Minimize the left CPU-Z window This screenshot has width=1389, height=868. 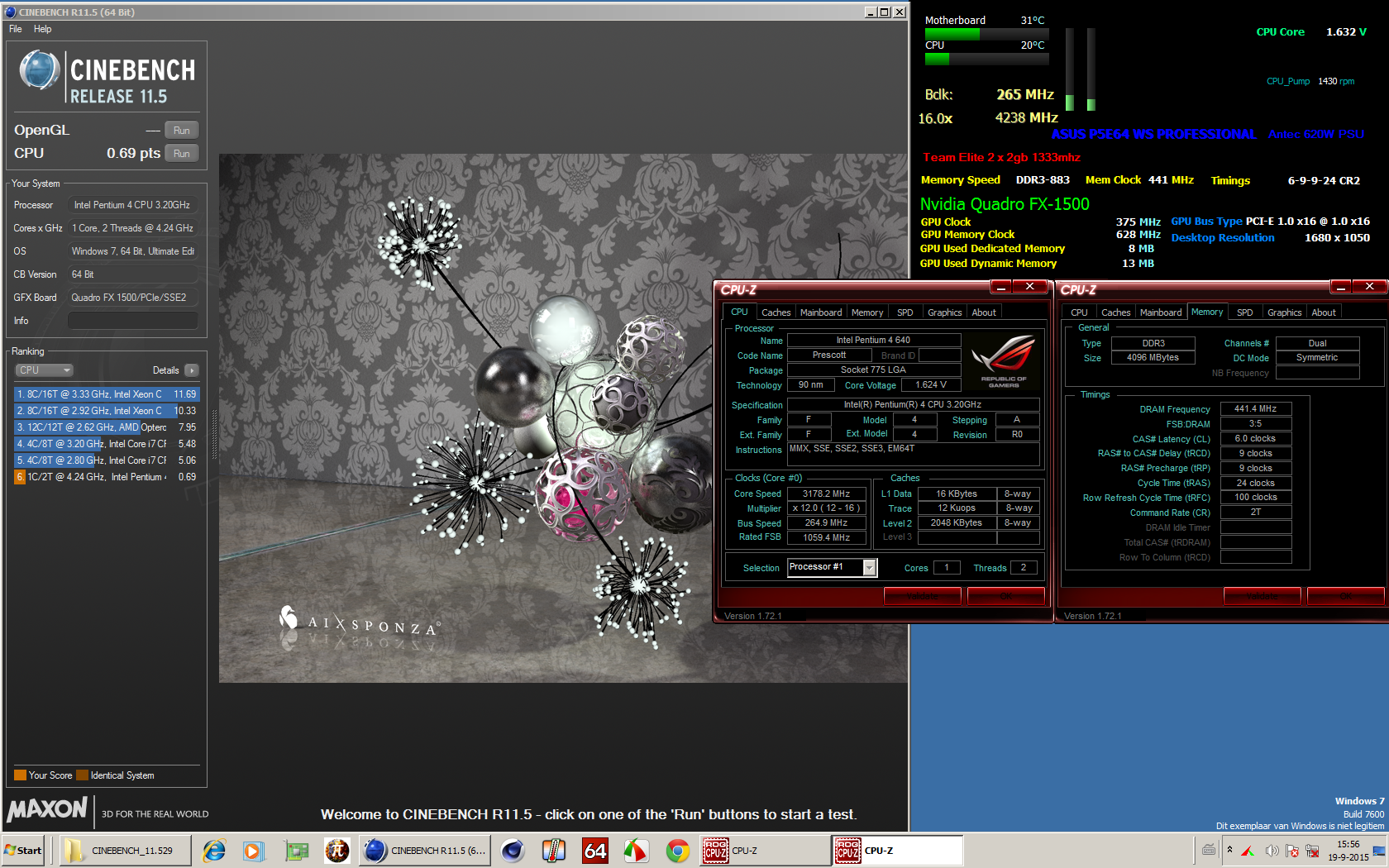pyautogui.click(x=1001, y=286)
